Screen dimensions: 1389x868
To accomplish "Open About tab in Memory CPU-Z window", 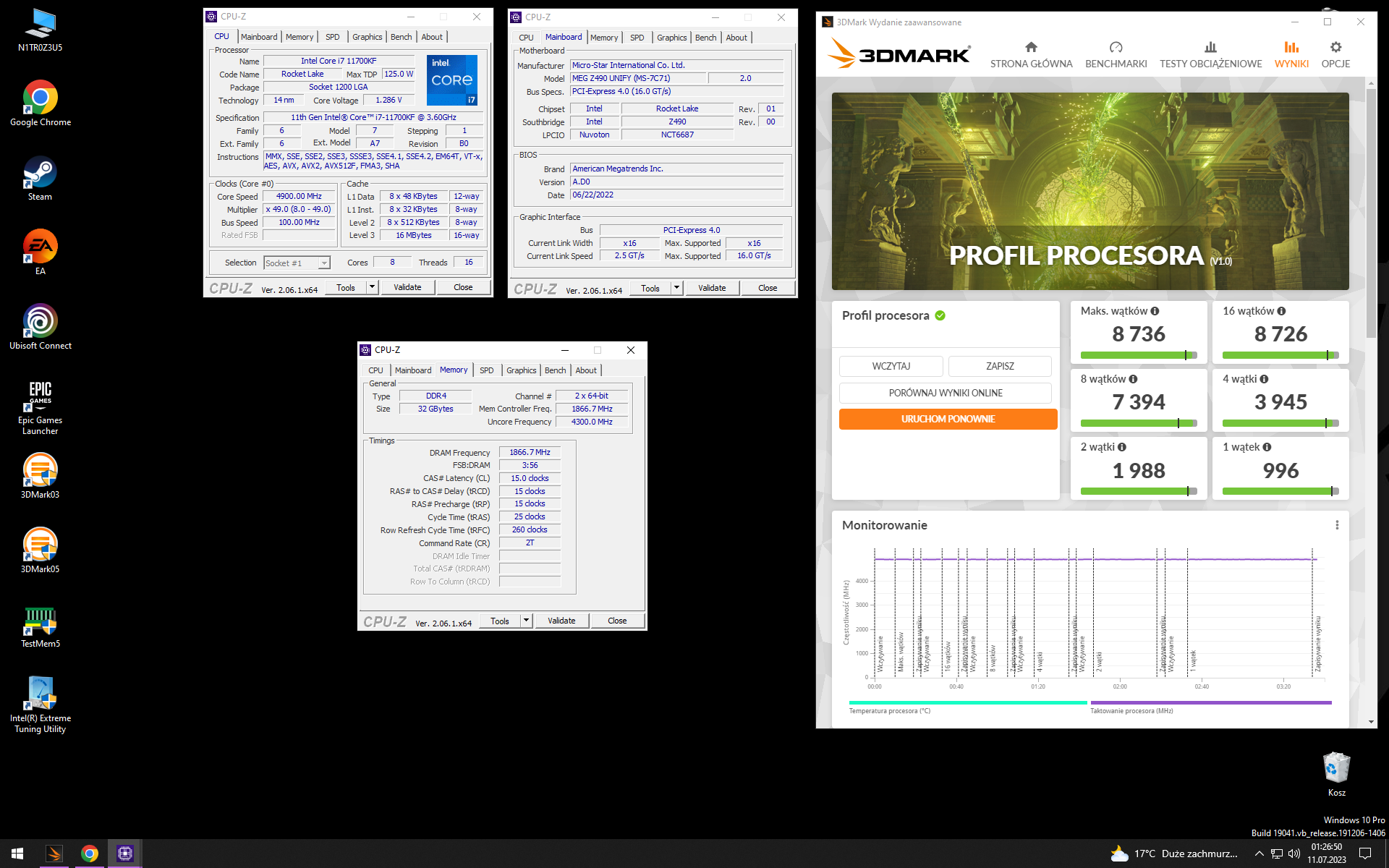I will [x=586, y=370].
